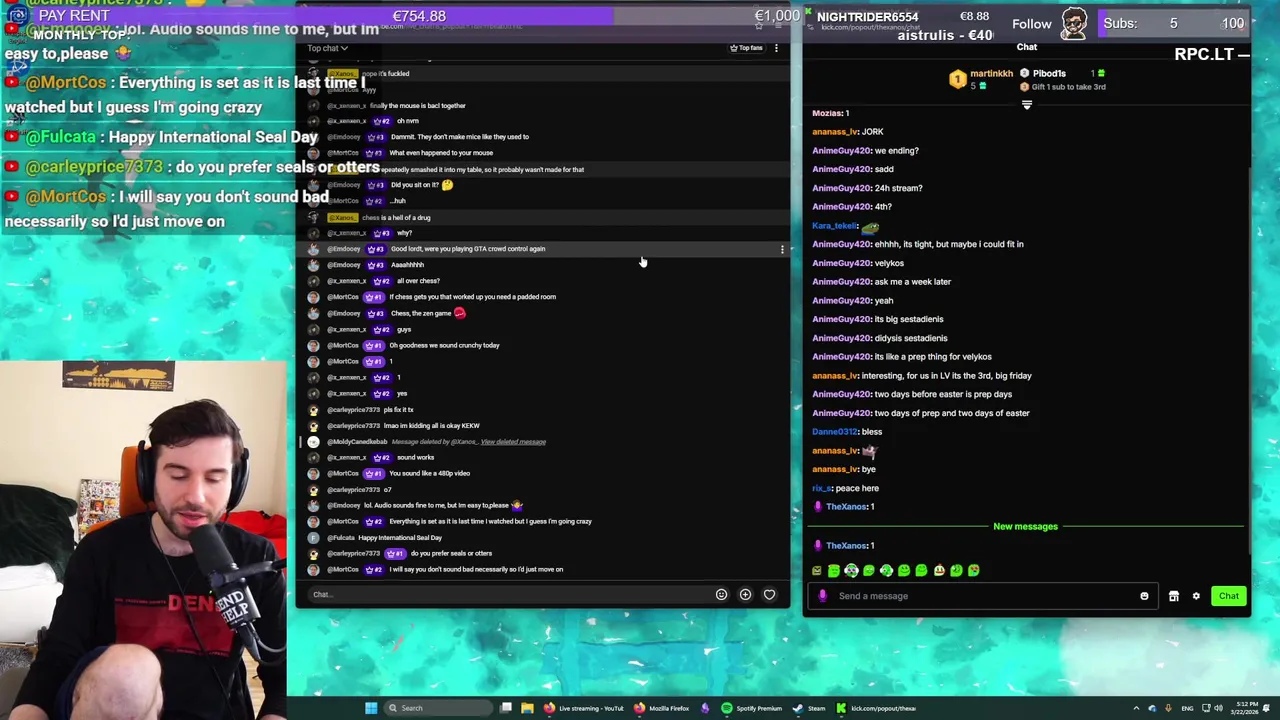The width and height of the screenshot is (1280, 720).
Task: Switch to 'Live streaming - YouTube' Firefox window
Action: click(584, 708)
